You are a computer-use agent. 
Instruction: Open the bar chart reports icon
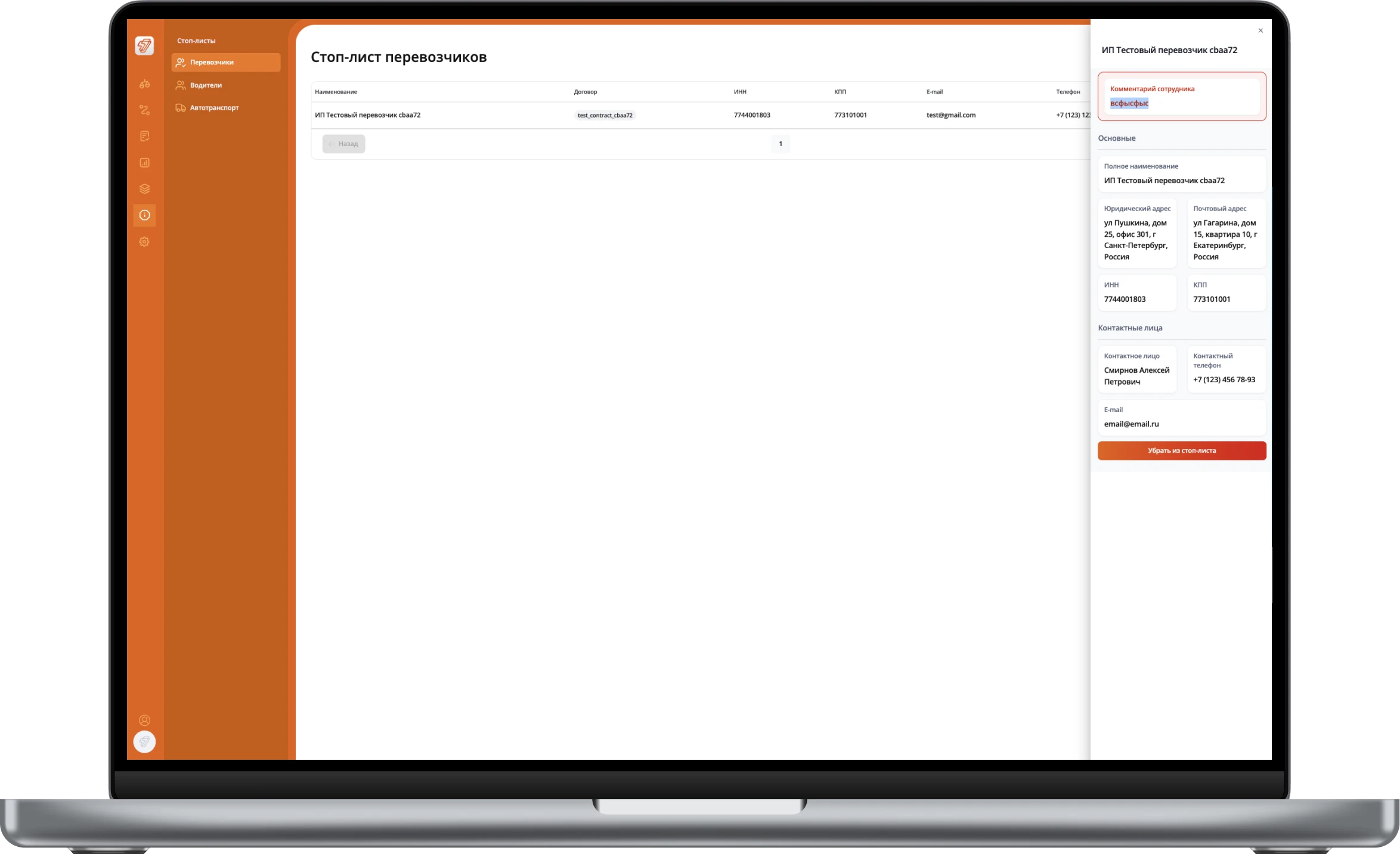(144, 163)
